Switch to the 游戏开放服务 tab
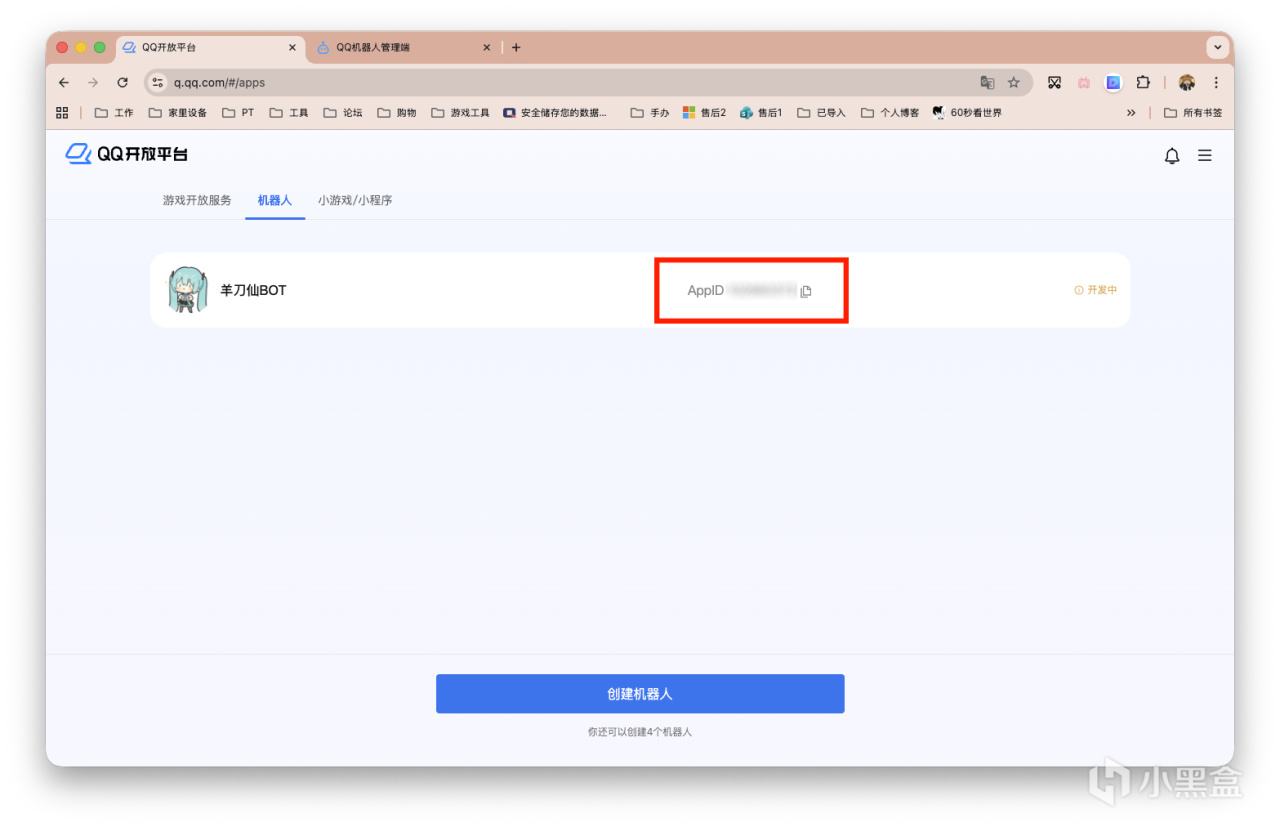Screen dimensions: 1280x827 197,200
